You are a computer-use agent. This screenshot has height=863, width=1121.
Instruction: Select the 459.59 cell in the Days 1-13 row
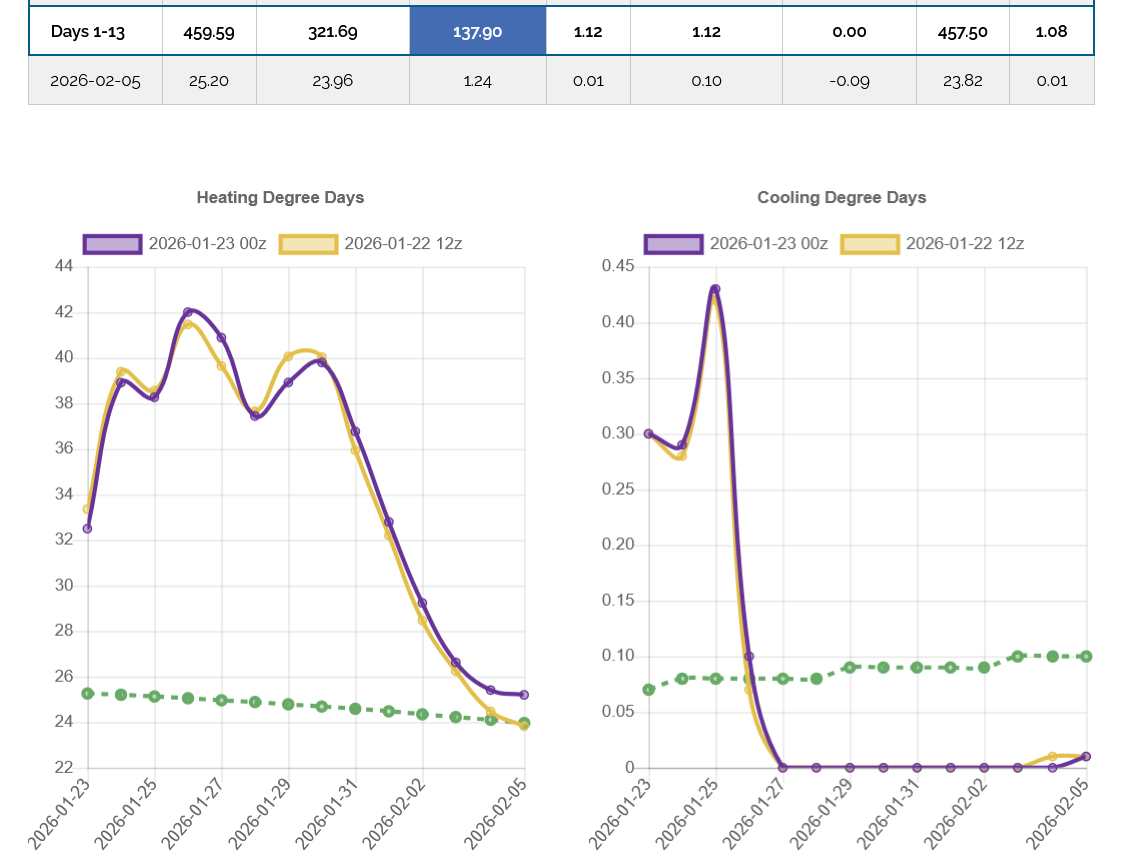(209, 32)
